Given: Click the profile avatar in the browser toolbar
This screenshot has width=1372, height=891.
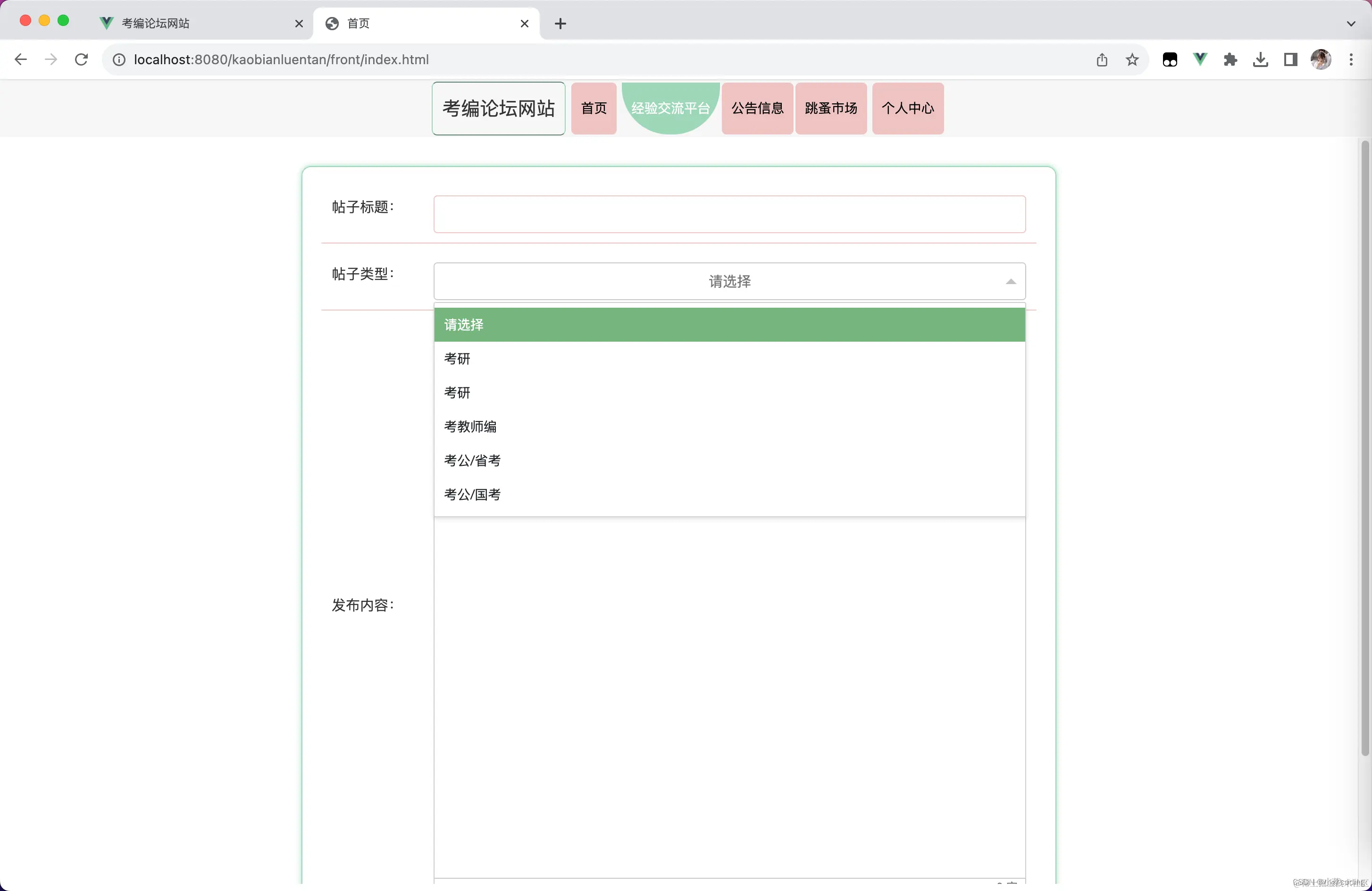Looking at the screenshot, I should tap(1321, 59).
